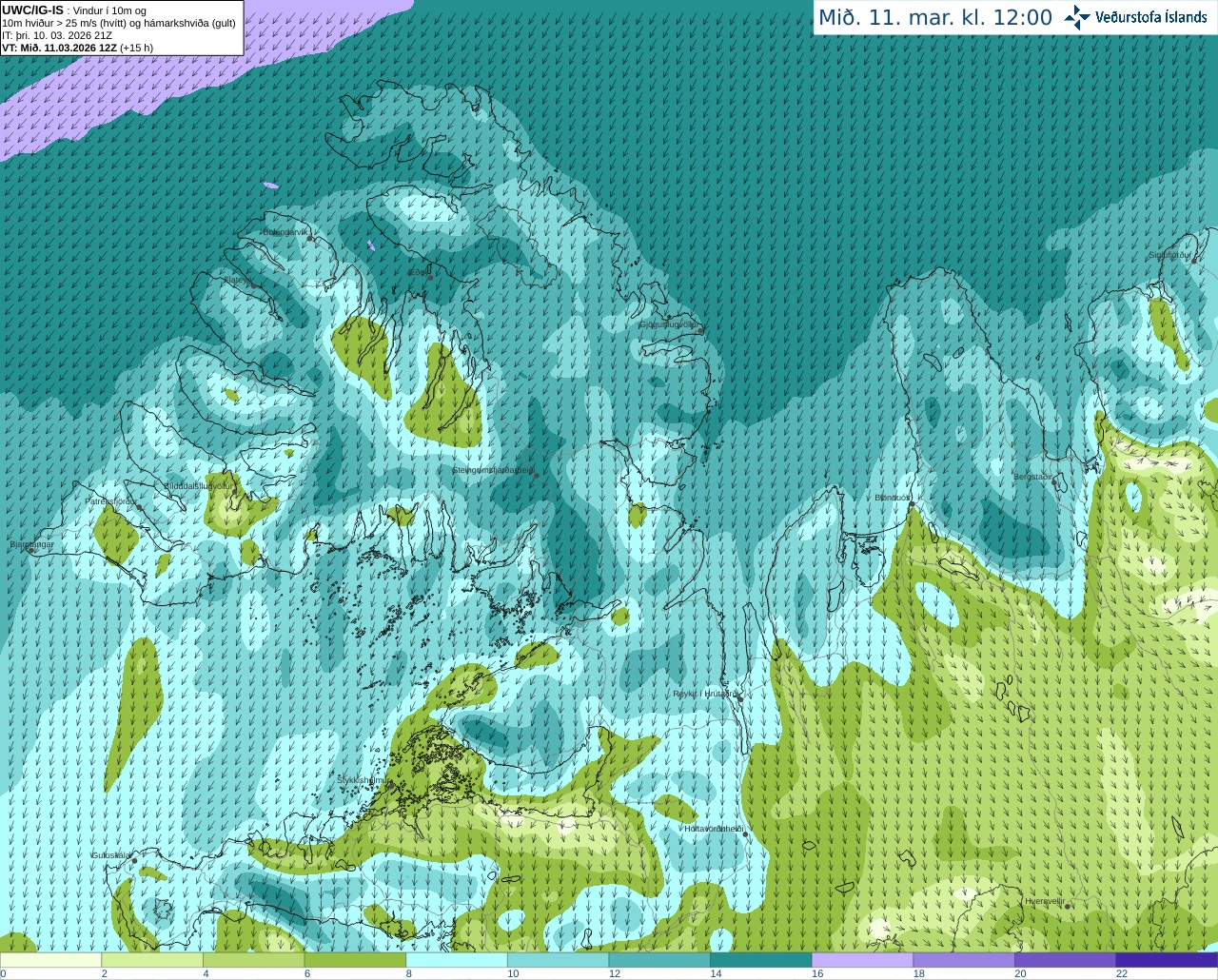
Task: Click the Bíldudalsflugvöllur station label
Action: pos(198,485)
